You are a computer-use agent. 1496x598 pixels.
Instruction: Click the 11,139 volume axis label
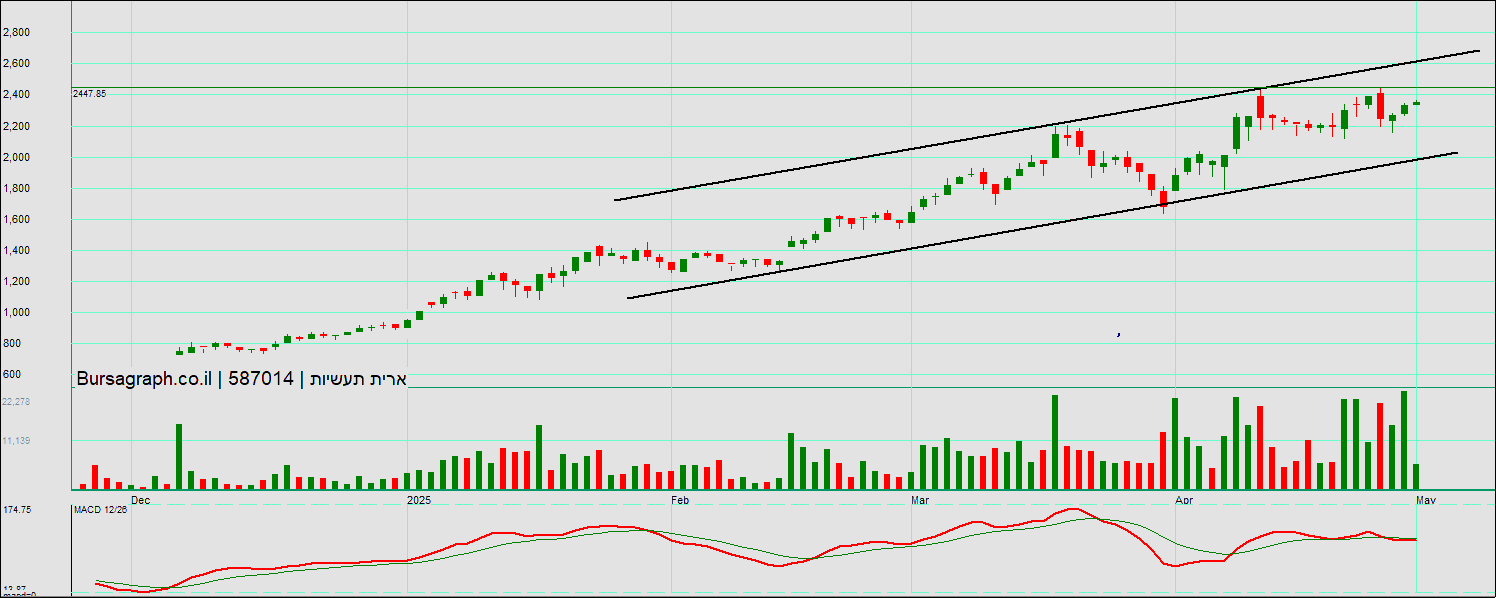click(x=18, y=441)
